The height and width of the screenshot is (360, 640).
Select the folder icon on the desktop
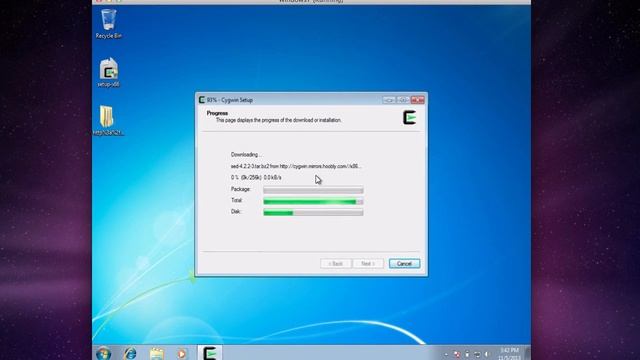point(108,120)
